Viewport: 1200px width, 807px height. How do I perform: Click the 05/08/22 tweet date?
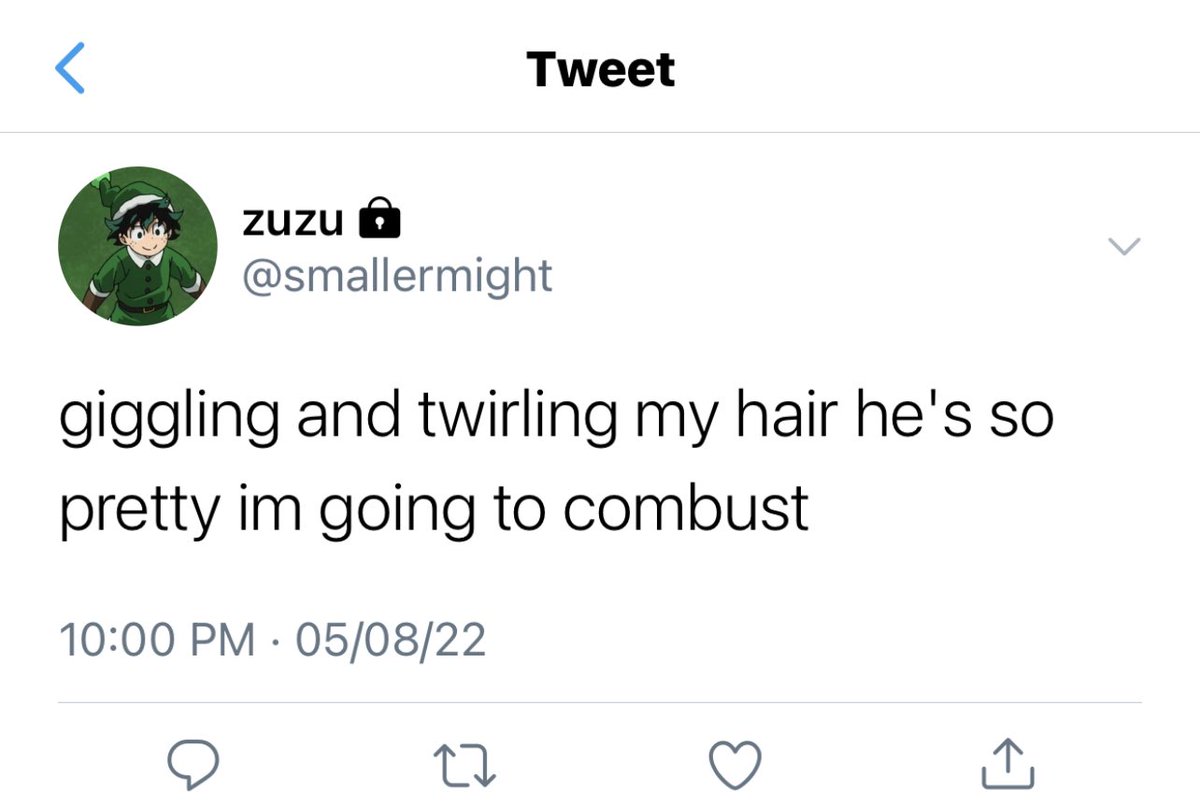coord(391,640)
